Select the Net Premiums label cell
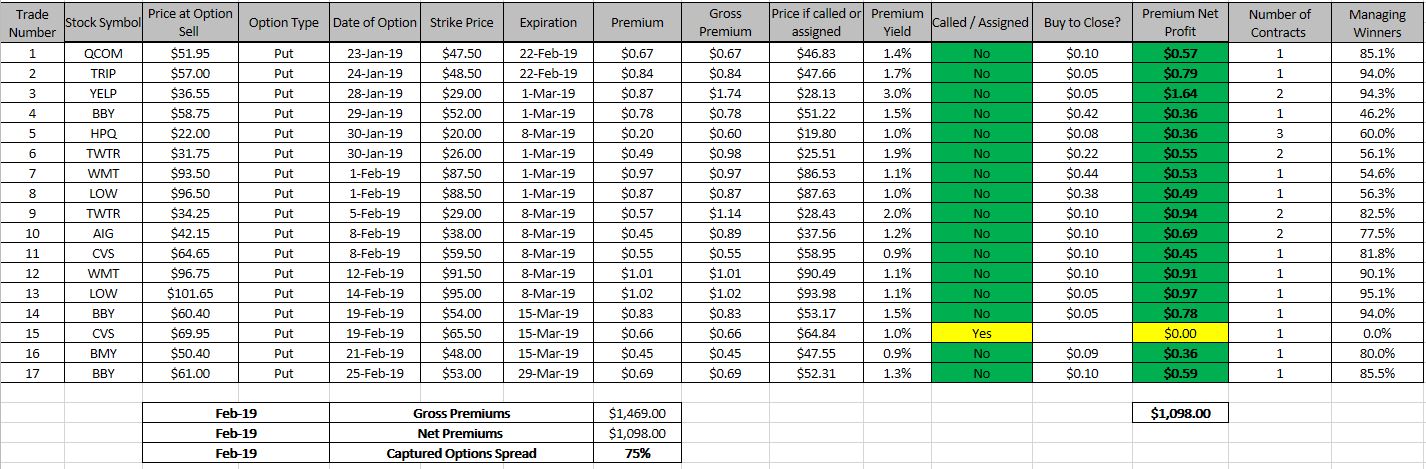Viewport: 1426px width, 469px height. coord(461,433)
